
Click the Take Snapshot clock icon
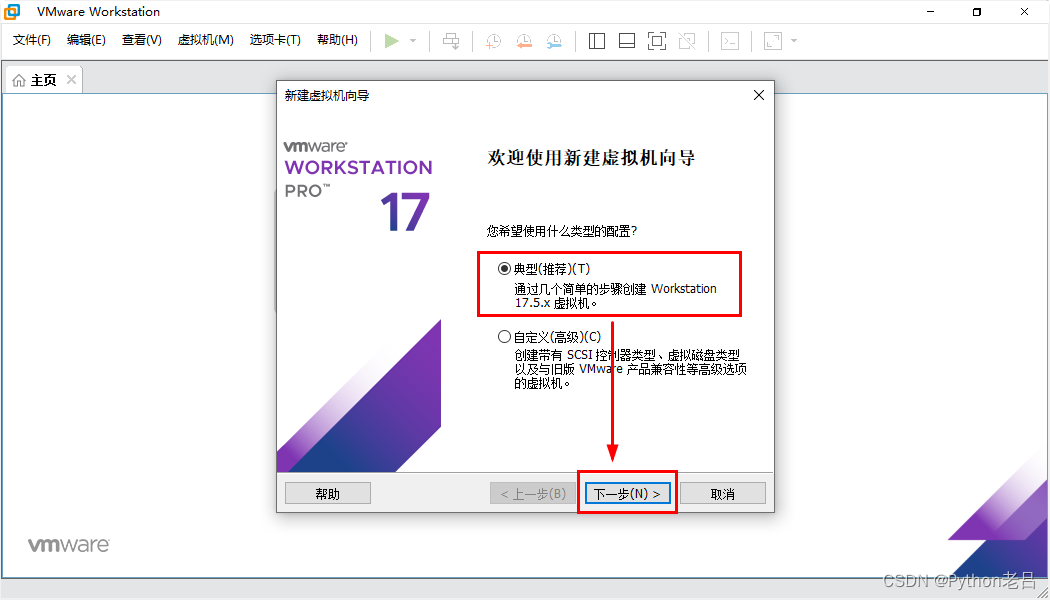(x=494, y=41)
